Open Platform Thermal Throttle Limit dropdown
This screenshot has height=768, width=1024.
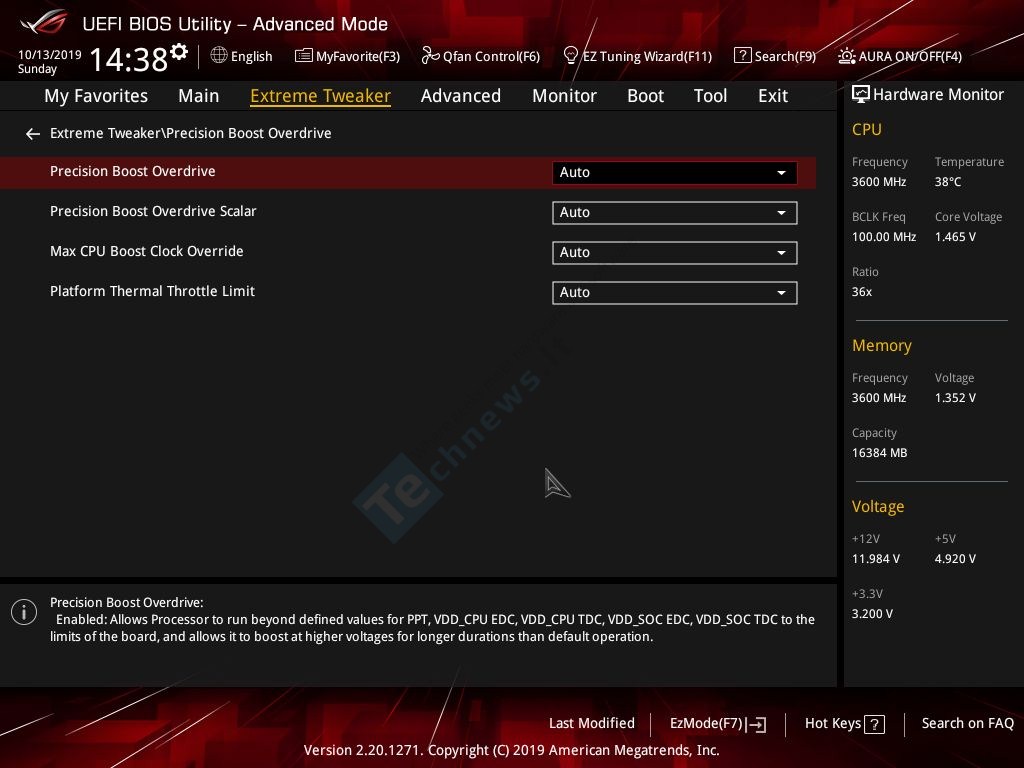click(x=675, y=293)
